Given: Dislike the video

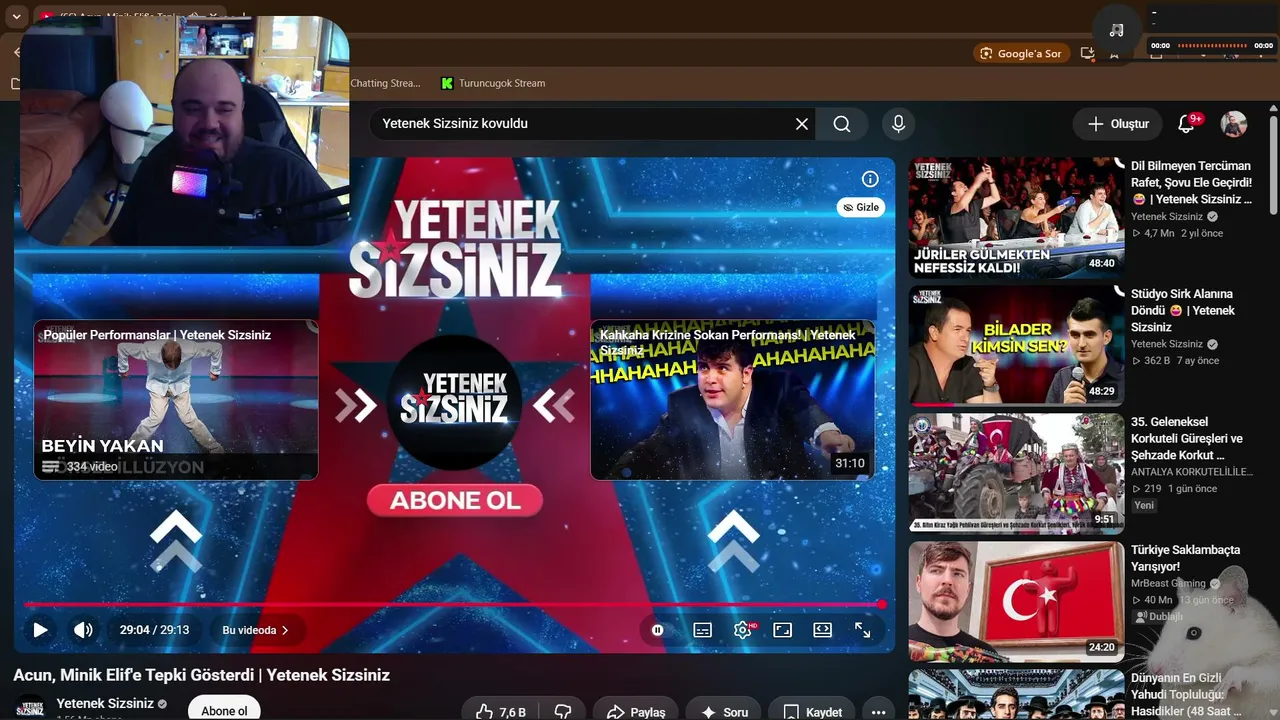Looking at the screenshot, I should pos(563,712).
